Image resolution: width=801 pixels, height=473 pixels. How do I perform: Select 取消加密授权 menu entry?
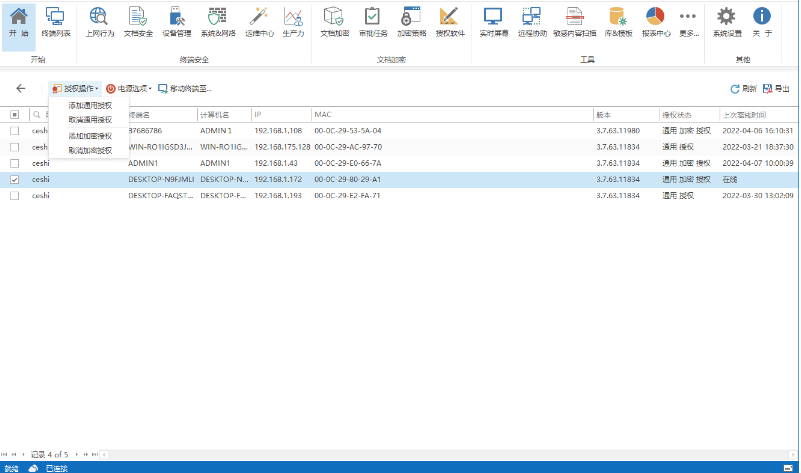(90, 150)
